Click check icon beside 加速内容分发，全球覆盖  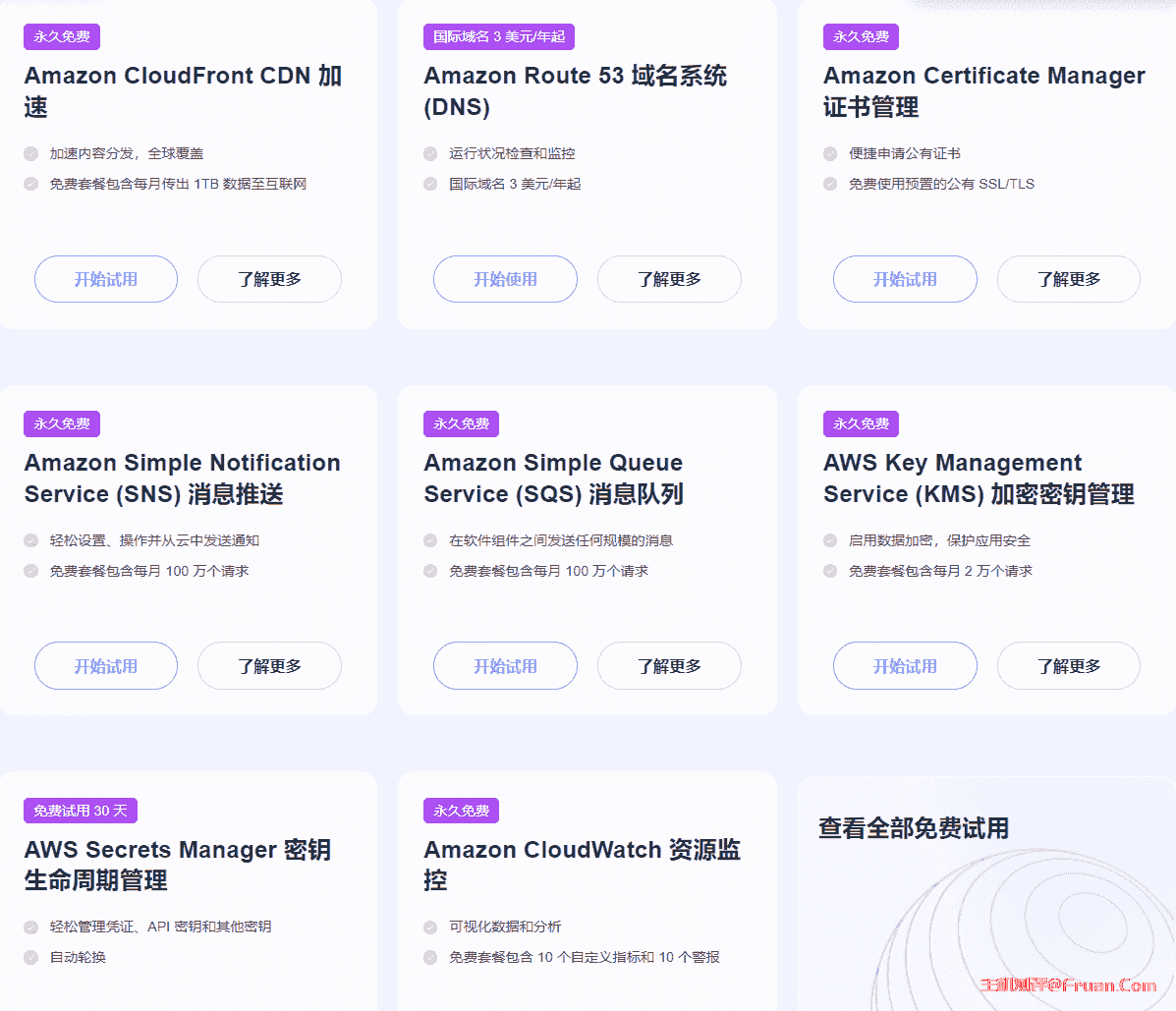[x=30, y=153]
